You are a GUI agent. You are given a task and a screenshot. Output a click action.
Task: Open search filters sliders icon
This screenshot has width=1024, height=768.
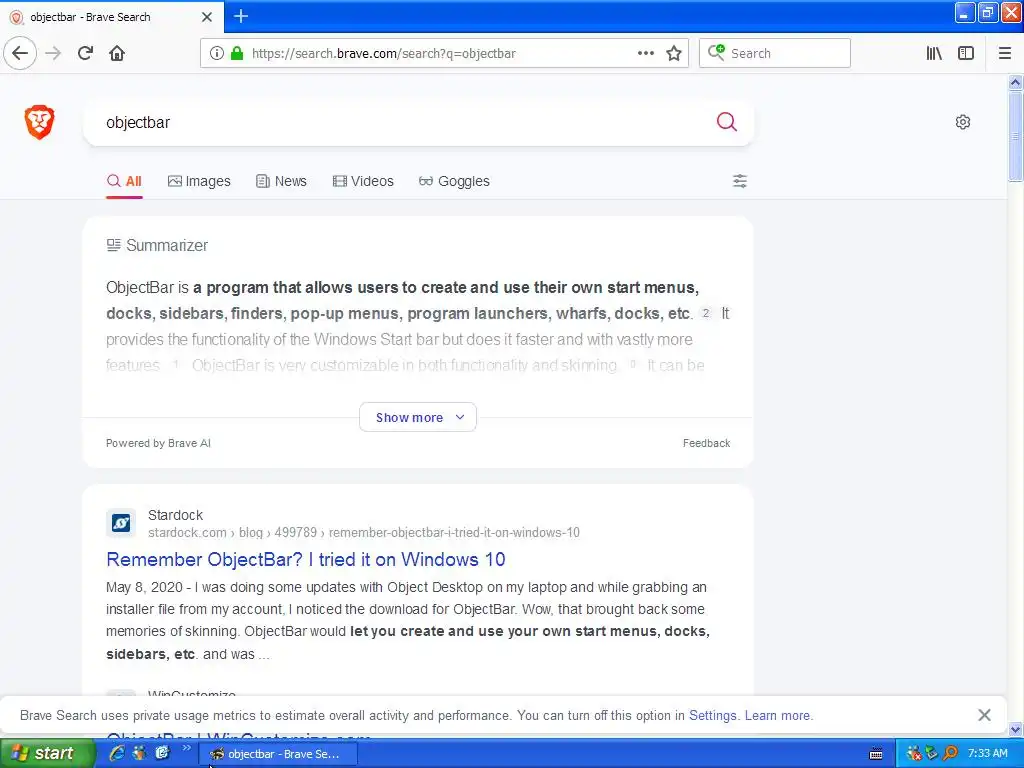[739, 181]
